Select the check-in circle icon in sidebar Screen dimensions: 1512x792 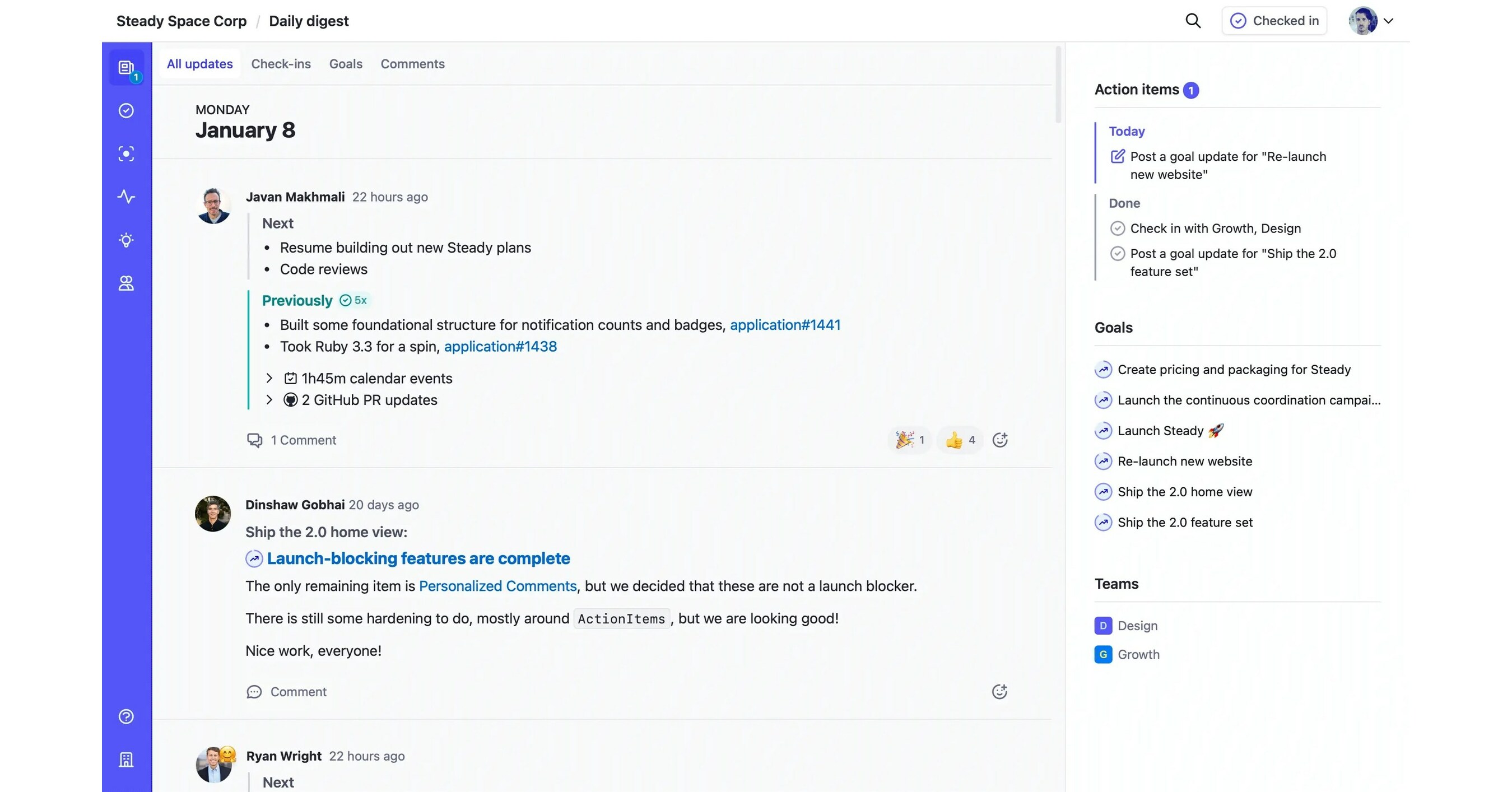pos(126,110)
